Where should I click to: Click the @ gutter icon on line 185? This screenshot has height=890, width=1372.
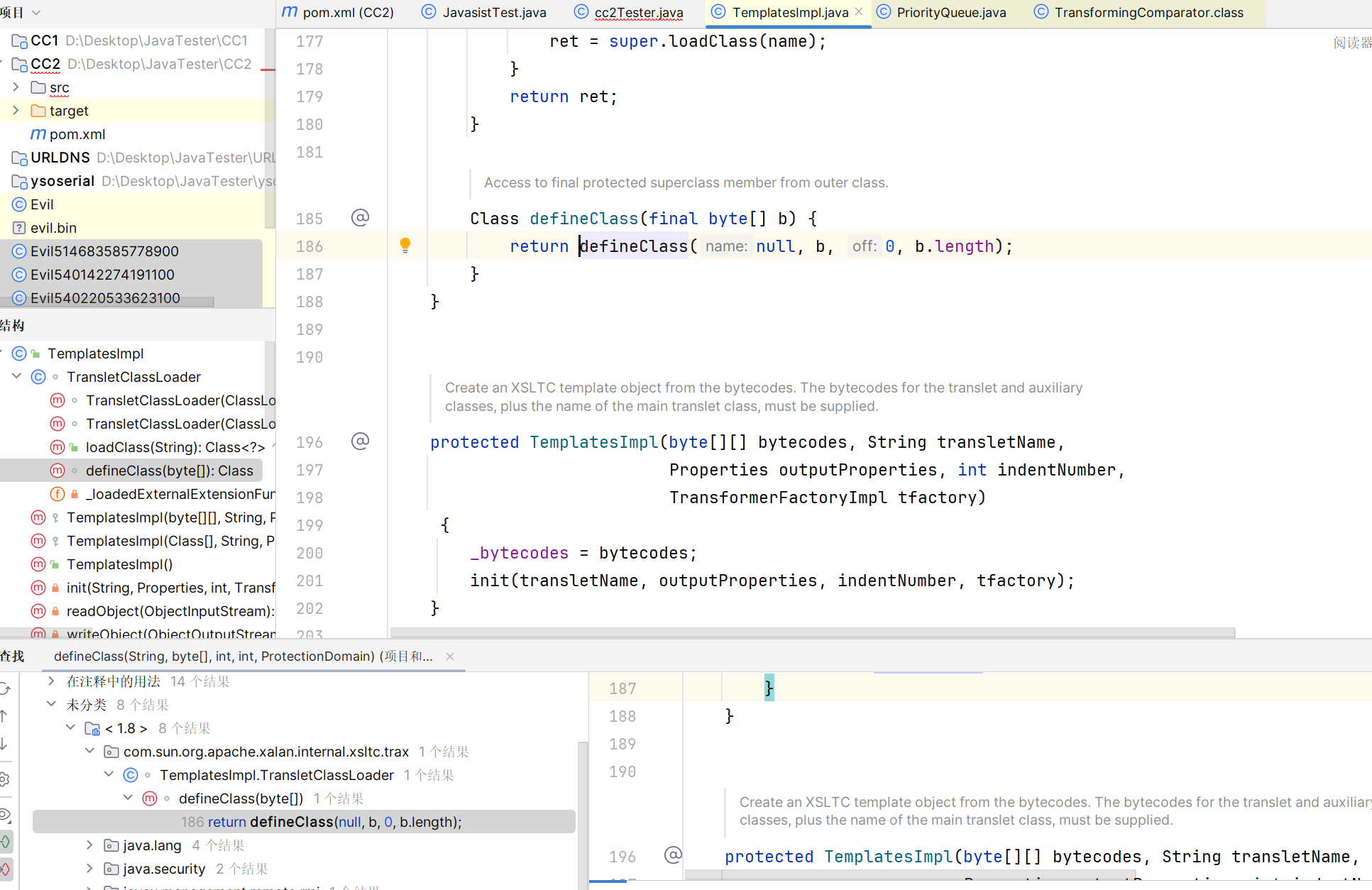pos(361,218)
